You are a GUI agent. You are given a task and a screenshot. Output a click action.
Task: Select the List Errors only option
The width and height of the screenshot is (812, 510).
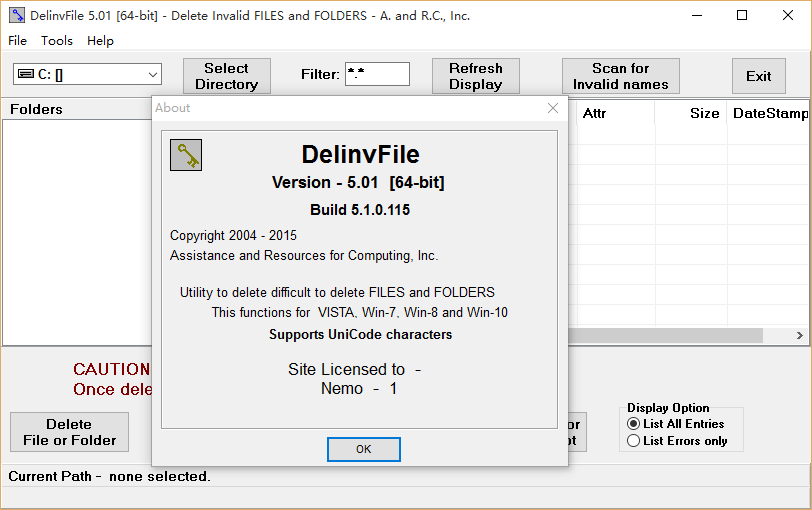tap(633, 441)
